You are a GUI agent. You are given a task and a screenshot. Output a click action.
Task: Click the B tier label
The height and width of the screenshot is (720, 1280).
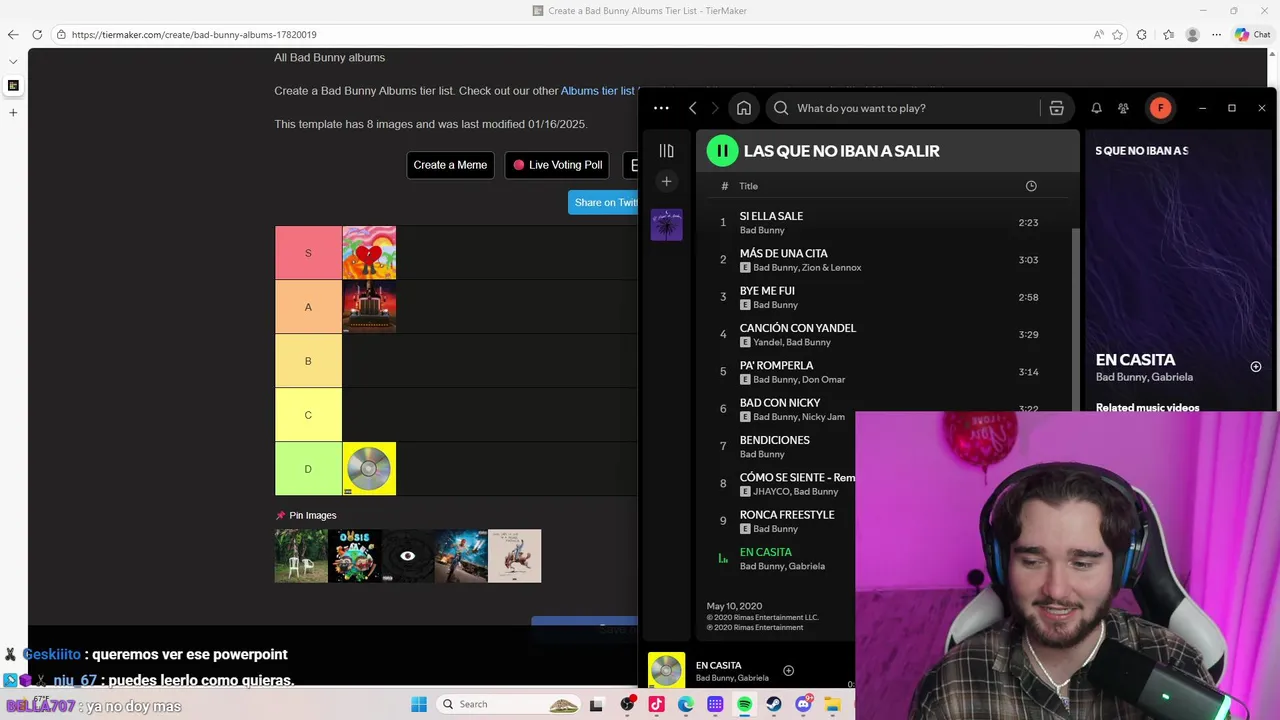pyautogui.click(x=308, y=361)
